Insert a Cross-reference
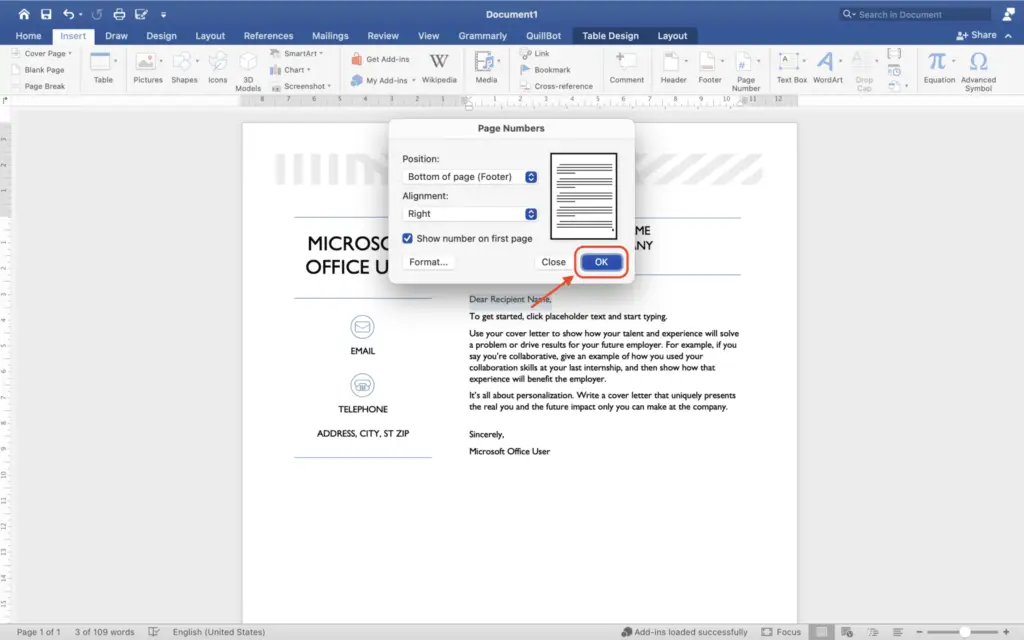Viewport: 1024px width, 640px height. pyautogui.click(x=556, y=86)
